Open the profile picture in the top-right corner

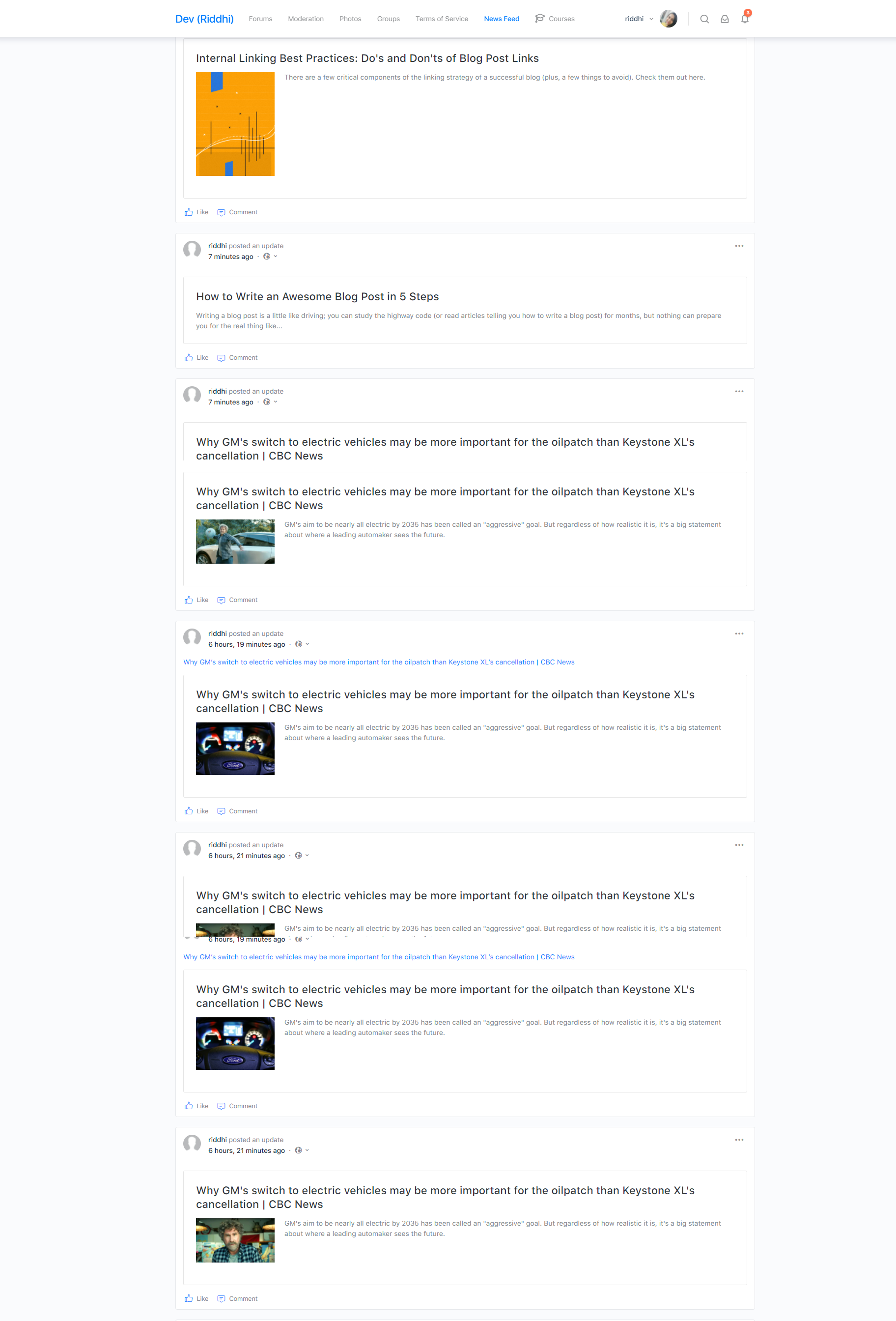tap(669, 19)
